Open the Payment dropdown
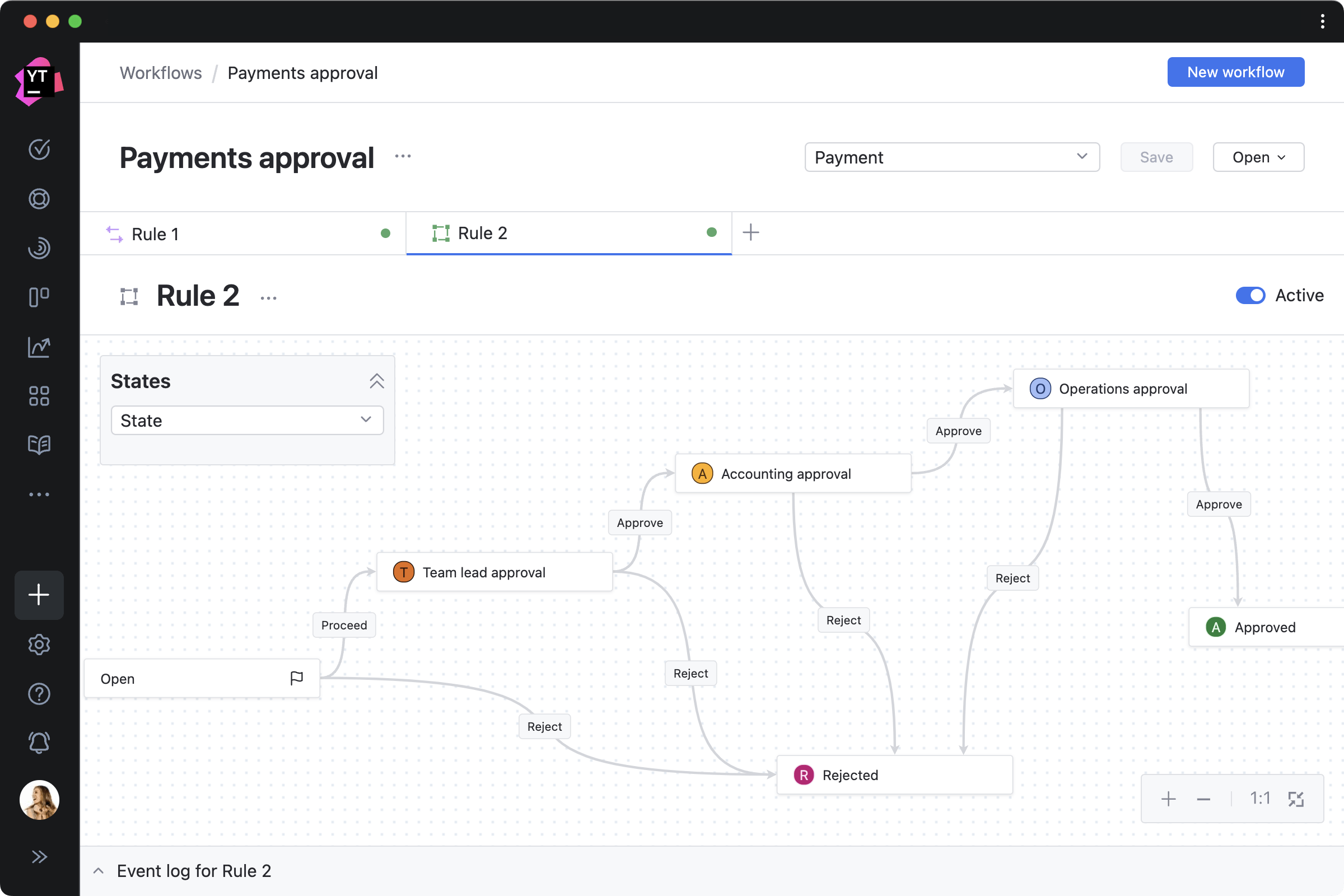1344x896 pixels. point(952,157)
